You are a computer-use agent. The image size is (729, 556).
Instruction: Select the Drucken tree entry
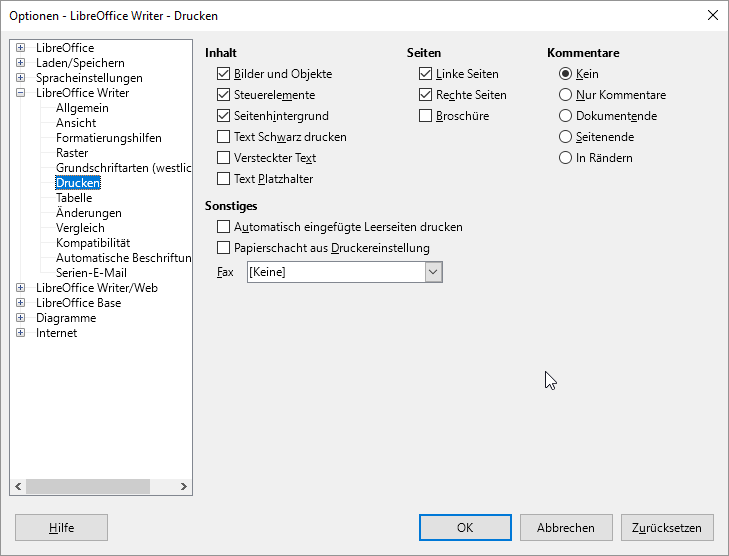pyautogui.click(x=78, y=183)
